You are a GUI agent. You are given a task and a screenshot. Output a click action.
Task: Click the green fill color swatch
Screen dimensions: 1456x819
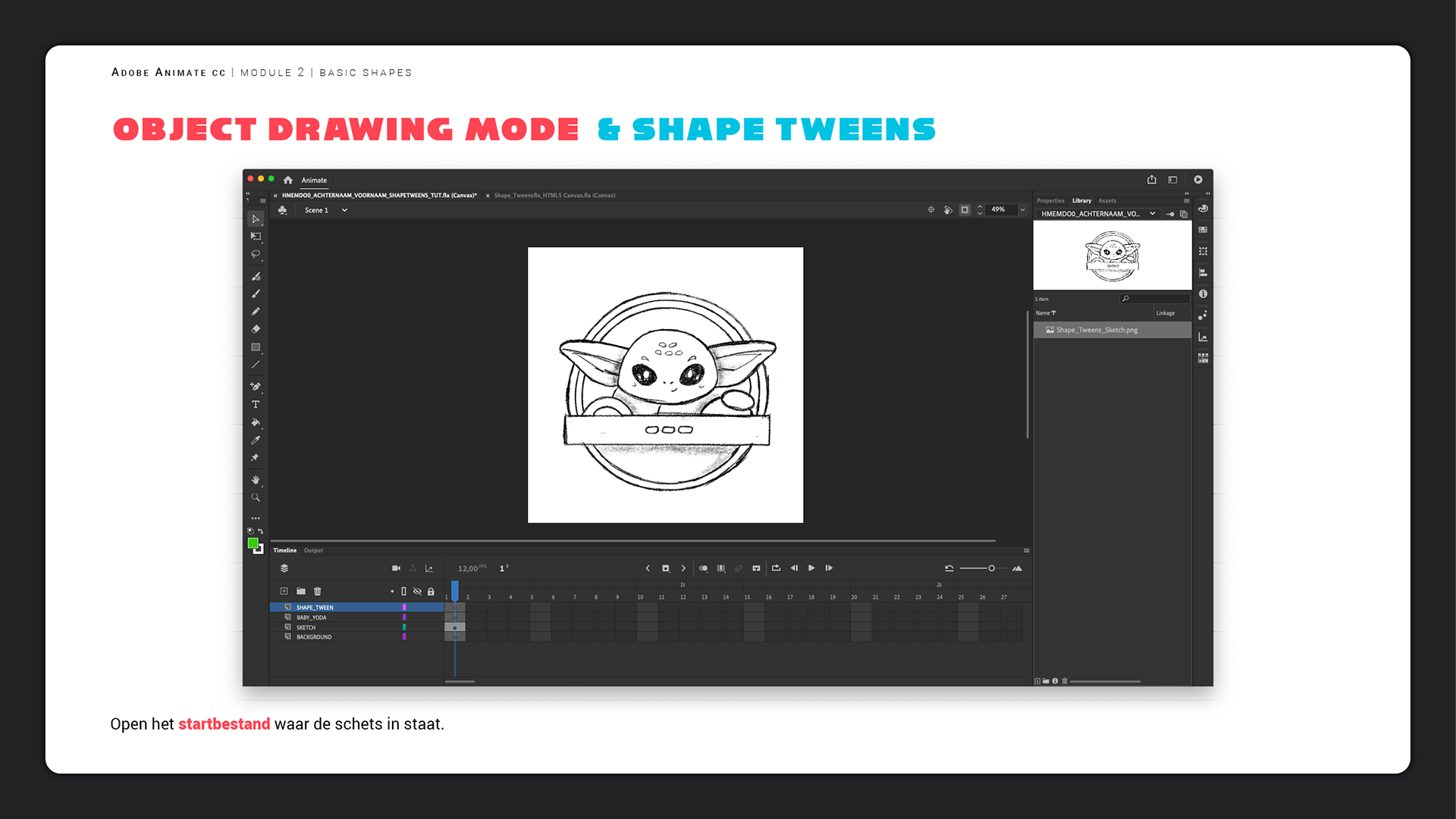(253, 543)
